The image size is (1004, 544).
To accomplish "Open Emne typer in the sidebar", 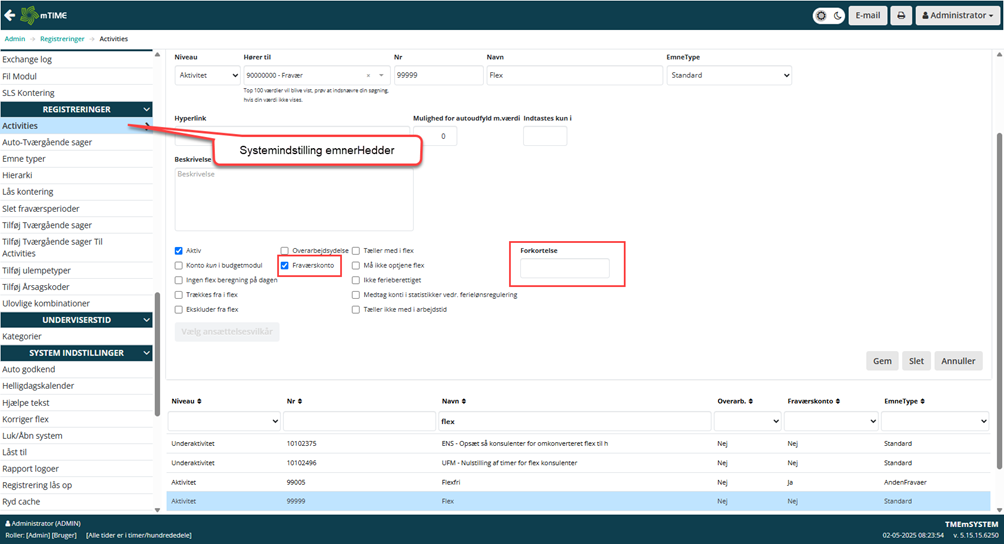I will 24,159.
